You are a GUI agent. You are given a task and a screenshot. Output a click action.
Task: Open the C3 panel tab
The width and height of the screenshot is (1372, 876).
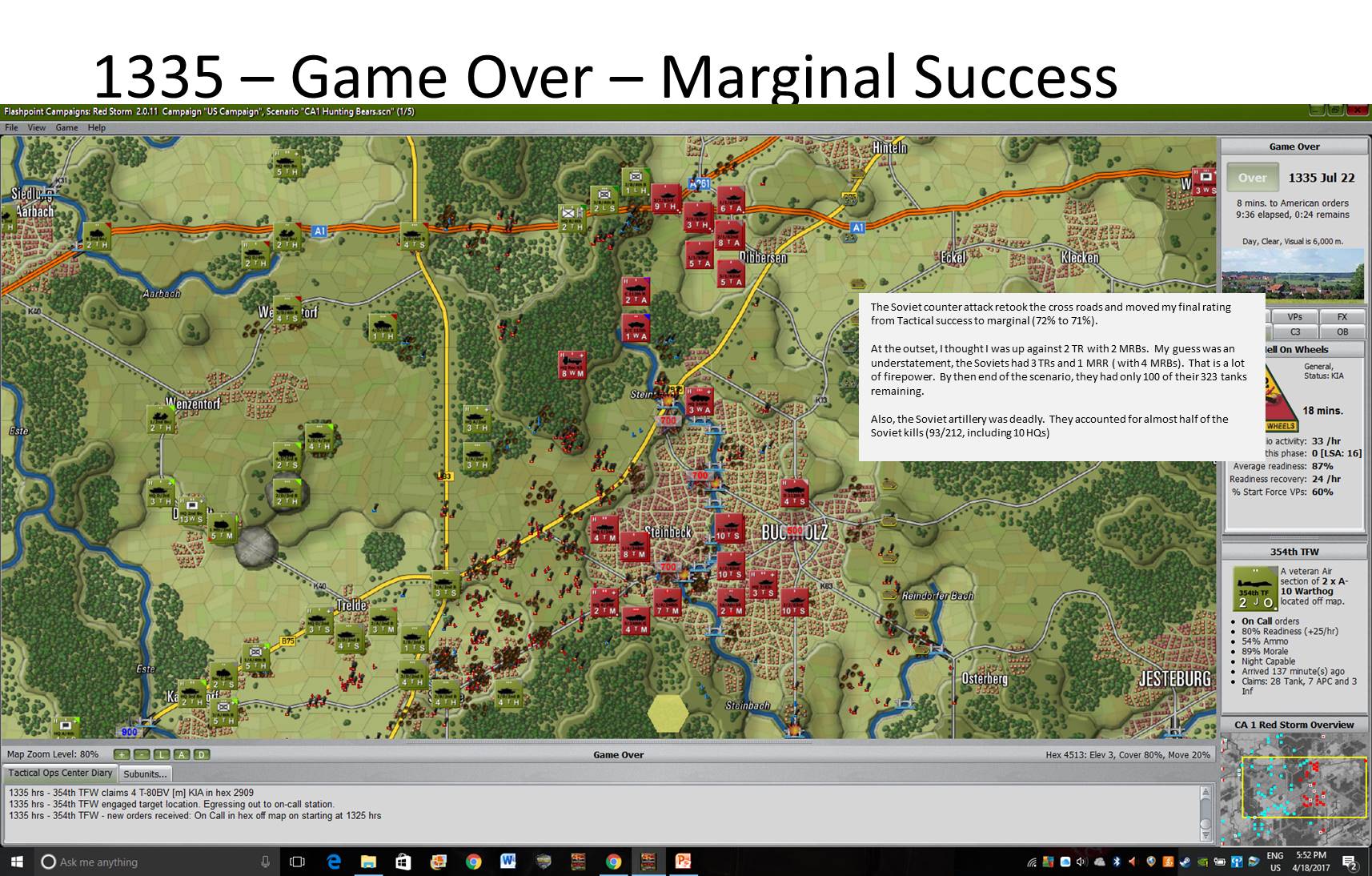[x=1294, y=332]
